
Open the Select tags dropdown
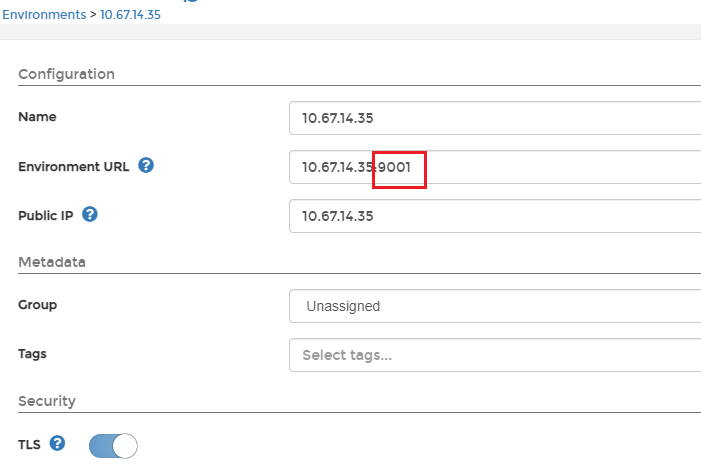coord(495,354)
